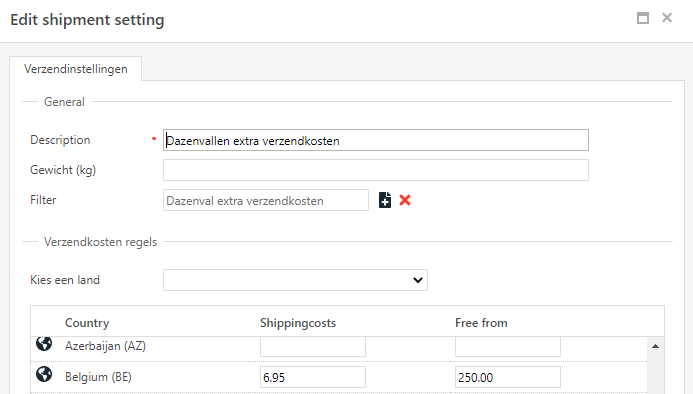
Task: Click the scroll up arrow in country table
Action: [x=655, y=346]
